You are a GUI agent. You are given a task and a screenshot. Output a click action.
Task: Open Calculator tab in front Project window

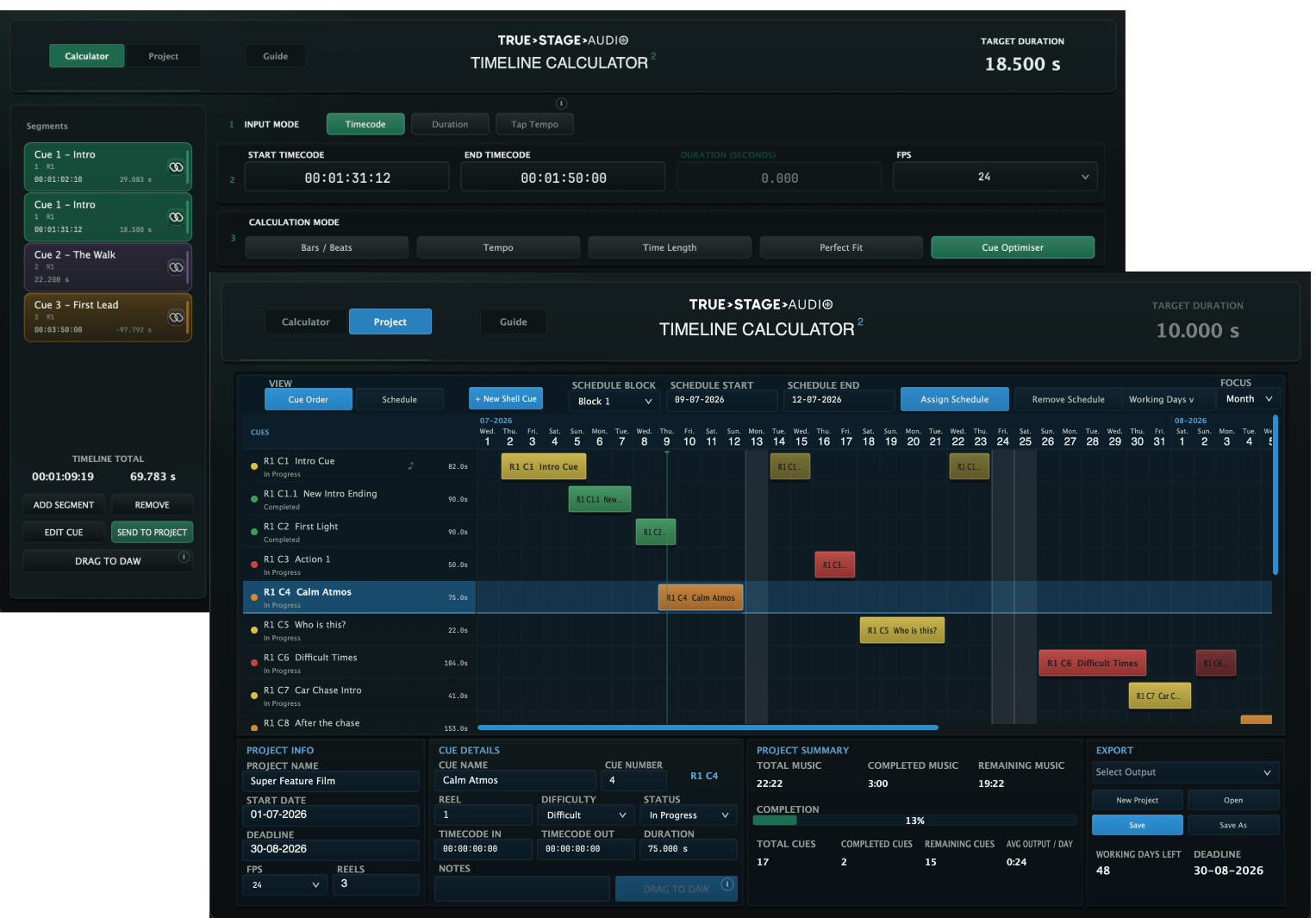click(x=306, y=322)
